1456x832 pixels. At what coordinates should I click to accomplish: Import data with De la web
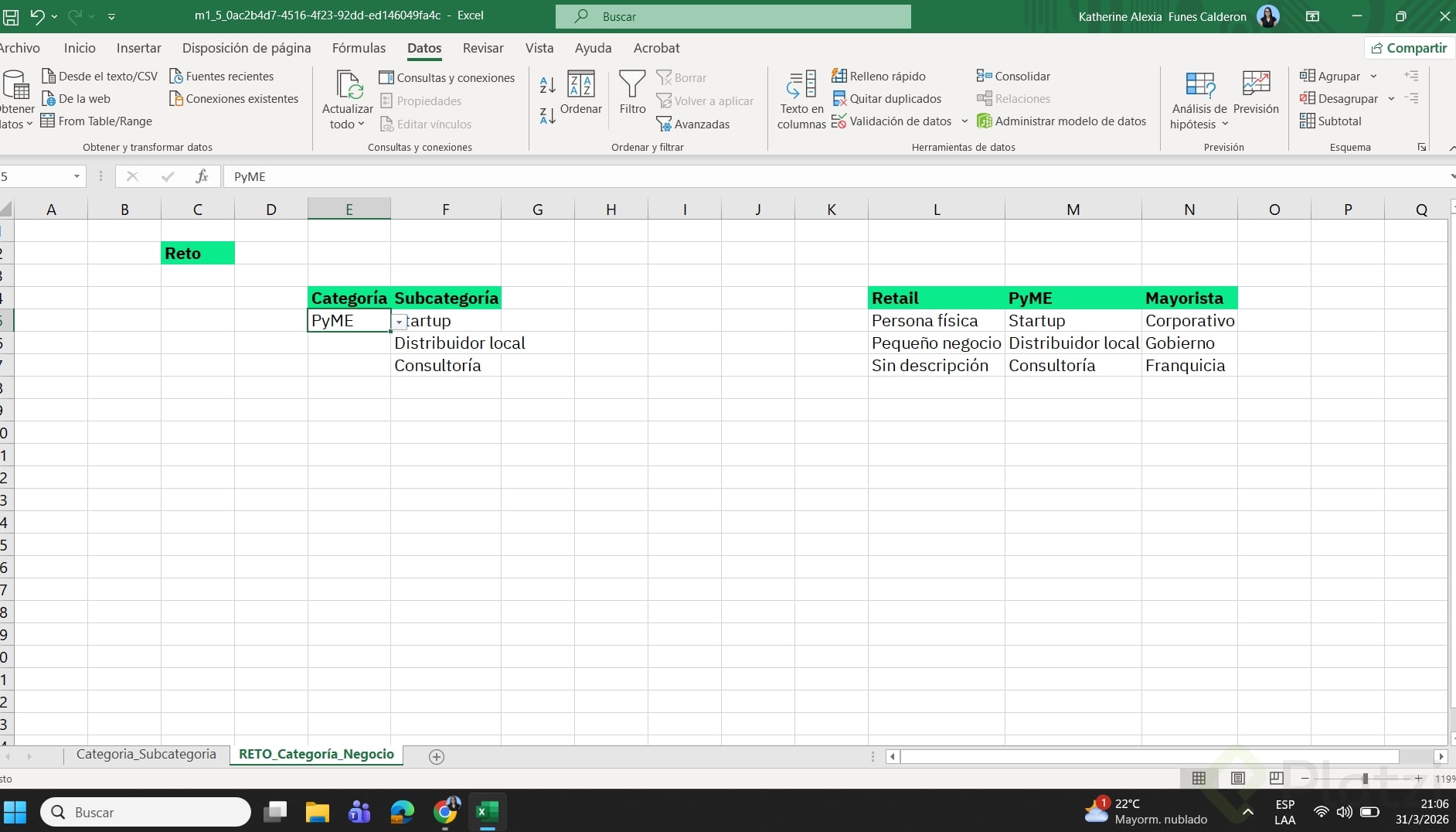tap(76, 99)
